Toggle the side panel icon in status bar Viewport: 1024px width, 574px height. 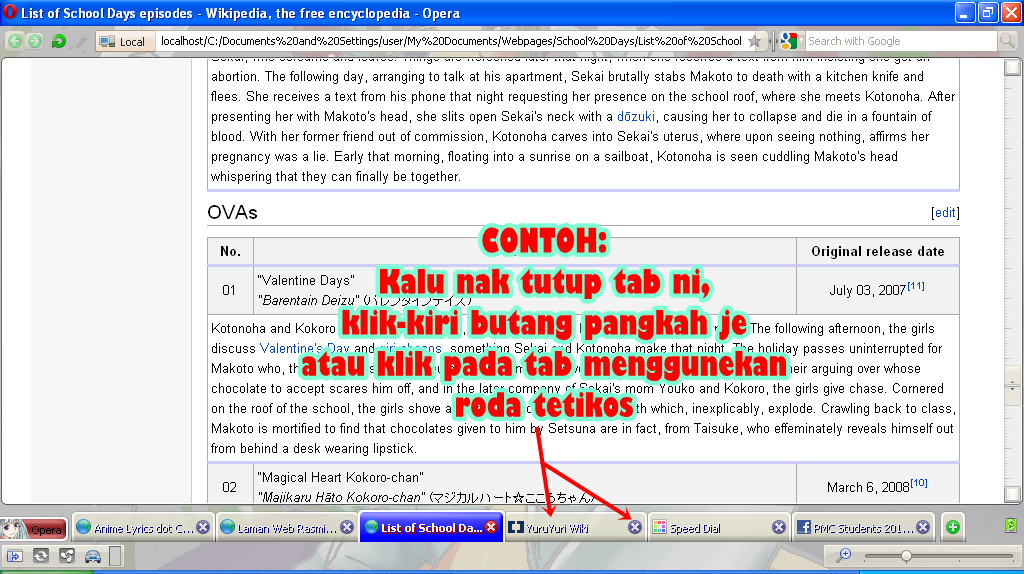coord(15,556)
